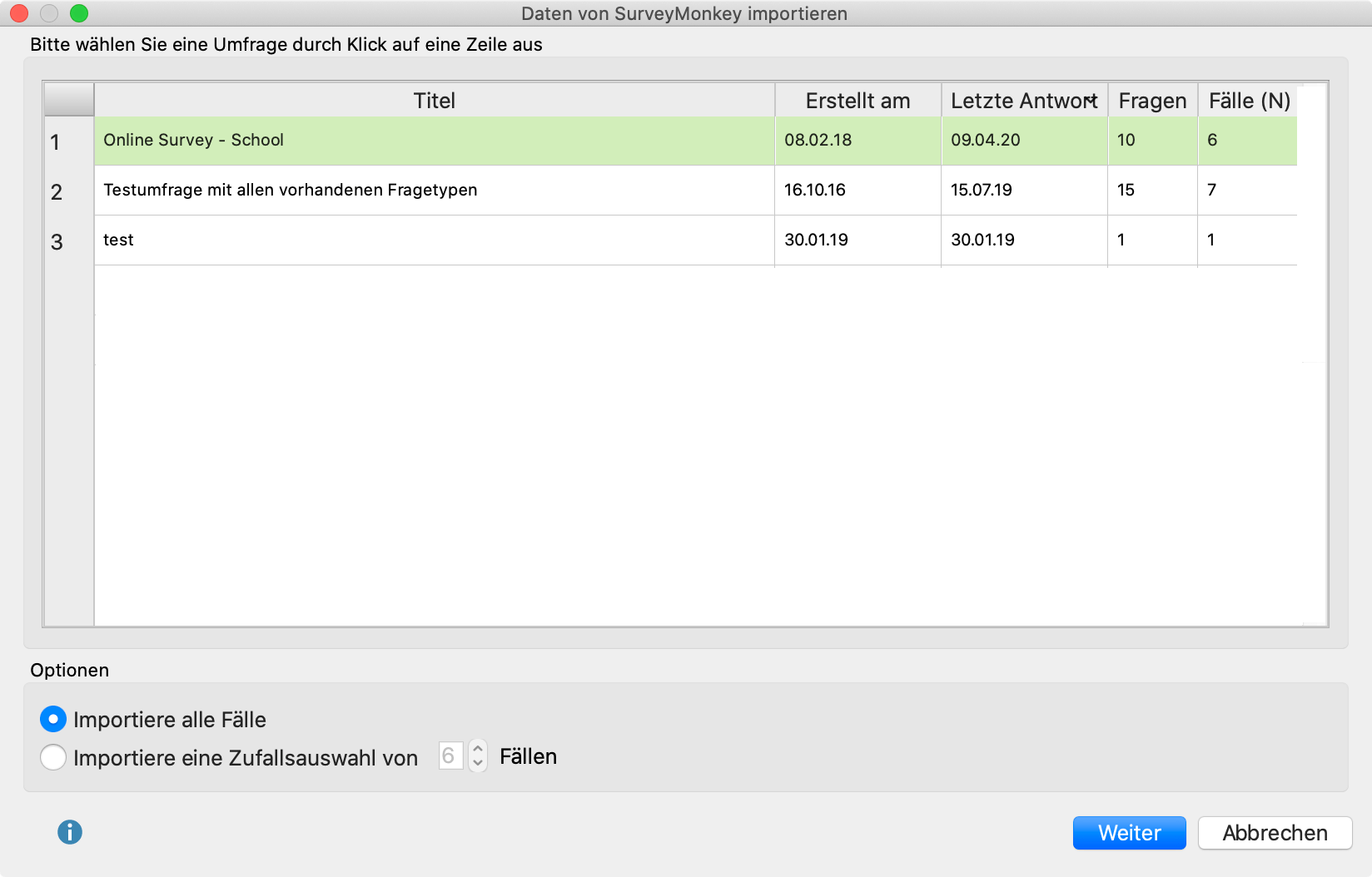Click the Fragen value 15 cell

(x=1152, y=191)
